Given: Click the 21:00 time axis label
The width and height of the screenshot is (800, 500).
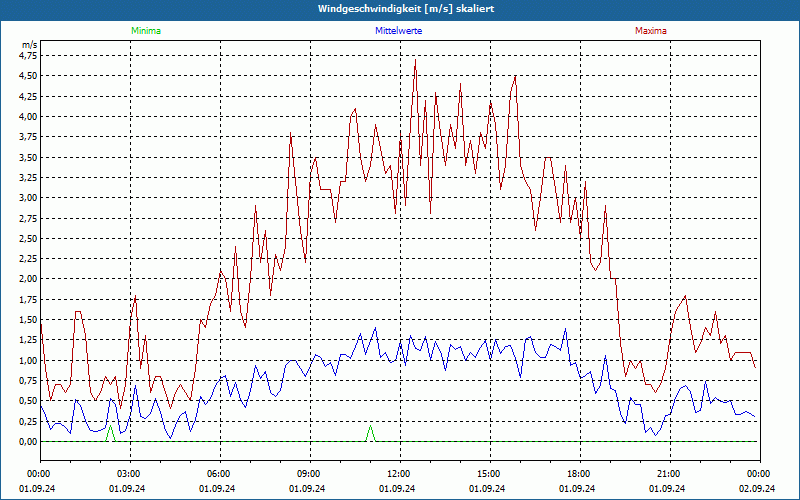Looking at the screenshot, I should 667,474.
